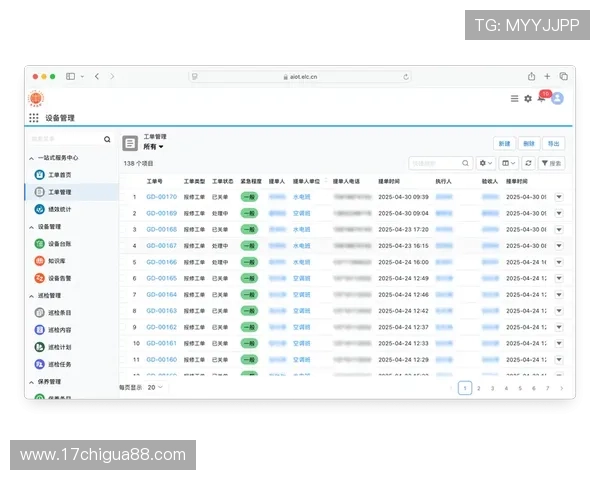Open the hamburger menu icon in header

pos(514,99)
